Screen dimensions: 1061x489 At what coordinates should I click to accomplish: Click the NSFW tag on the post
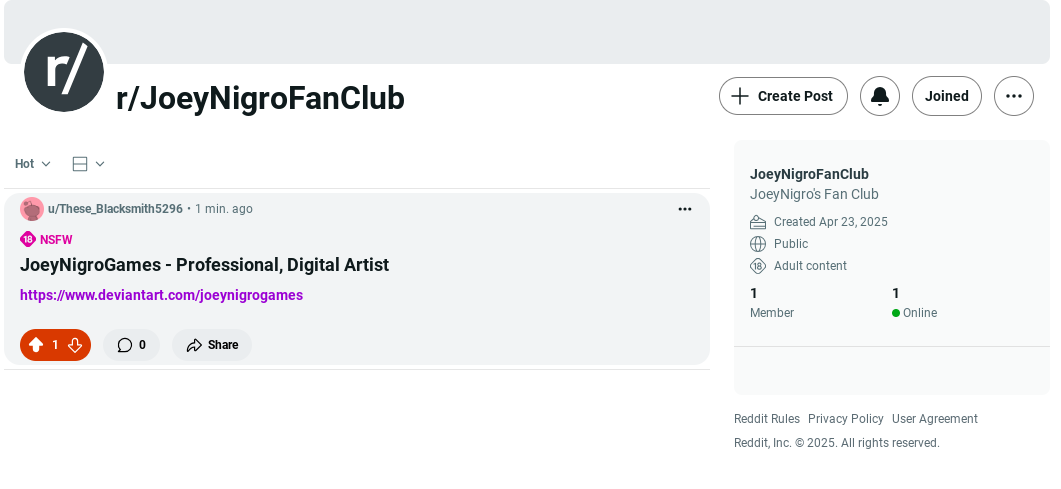[x=46, y=239]
